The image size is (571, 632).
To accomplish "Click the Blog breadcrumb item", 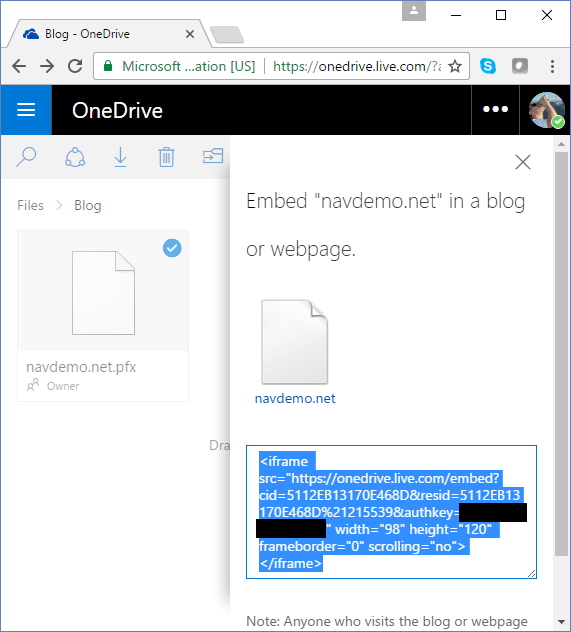I will (87, 206).
